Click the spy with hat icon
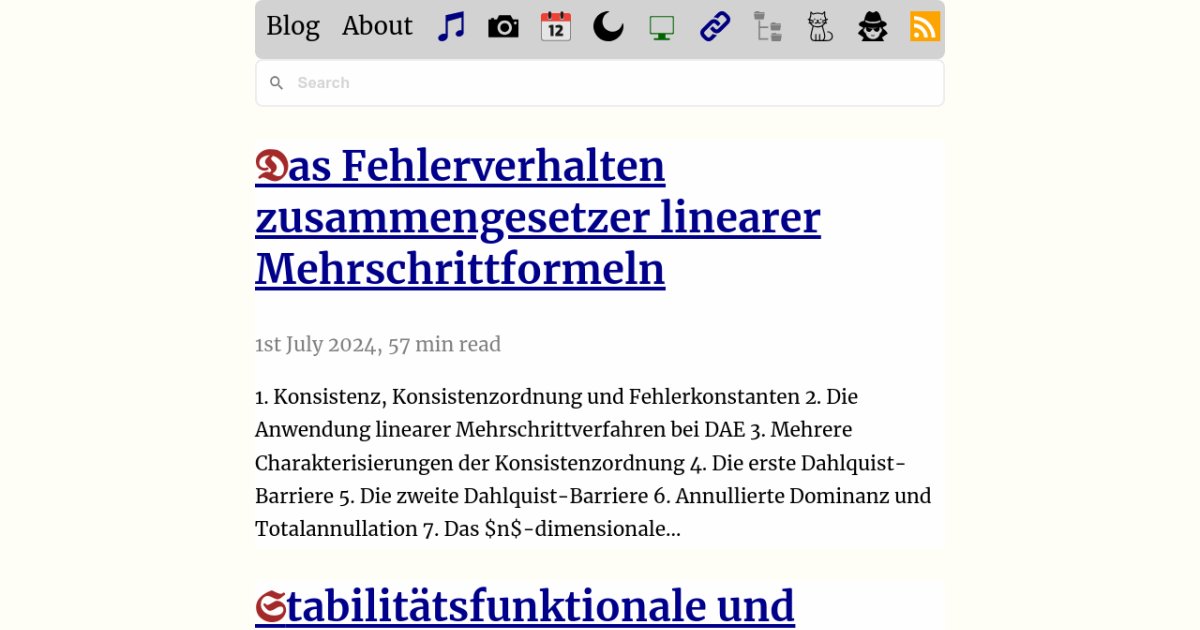 click(873, 27)
